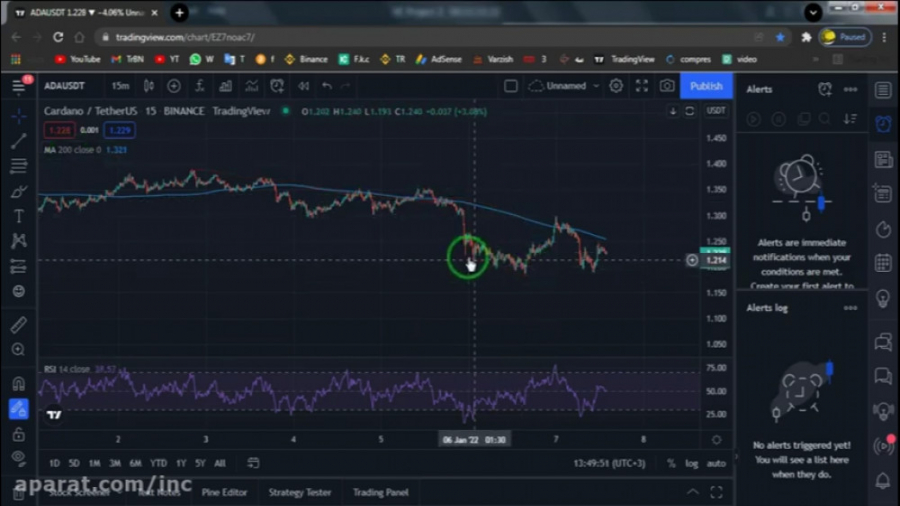The width and height of the screenshot is (900, 506).
Task: Change the 15m time interval
Action: pos(120,86)
